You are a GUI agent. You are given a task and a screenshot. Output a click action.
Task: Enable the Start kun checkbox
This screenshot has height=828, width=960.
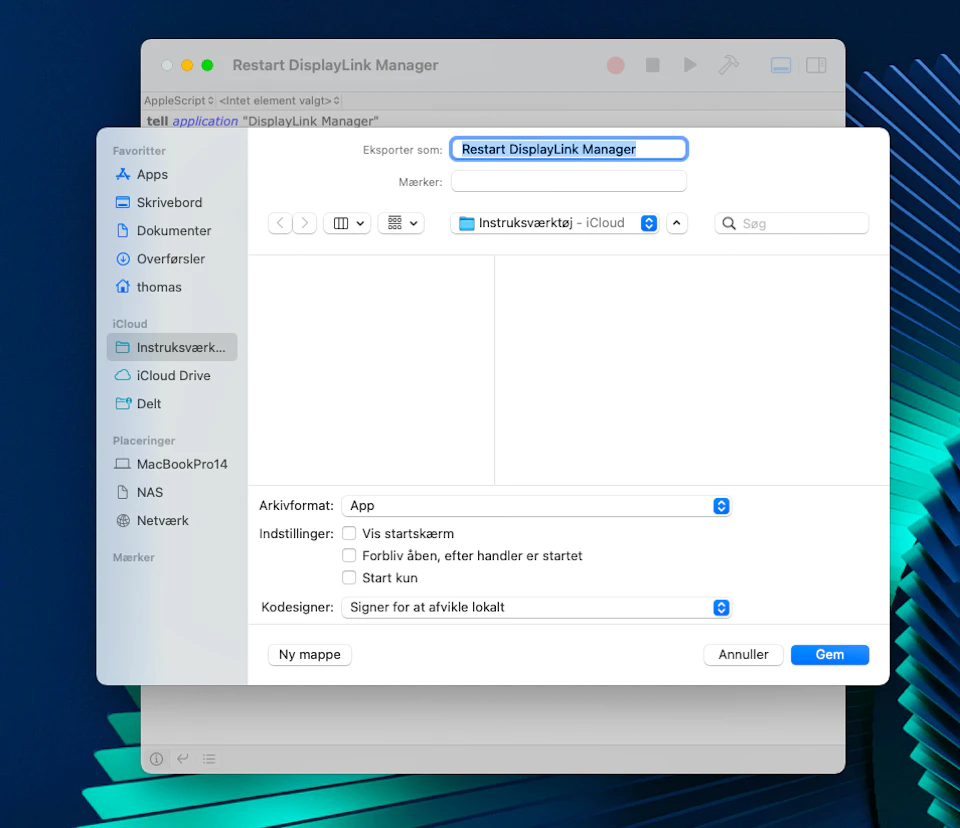pyautogui.click(x=349, y=578)
